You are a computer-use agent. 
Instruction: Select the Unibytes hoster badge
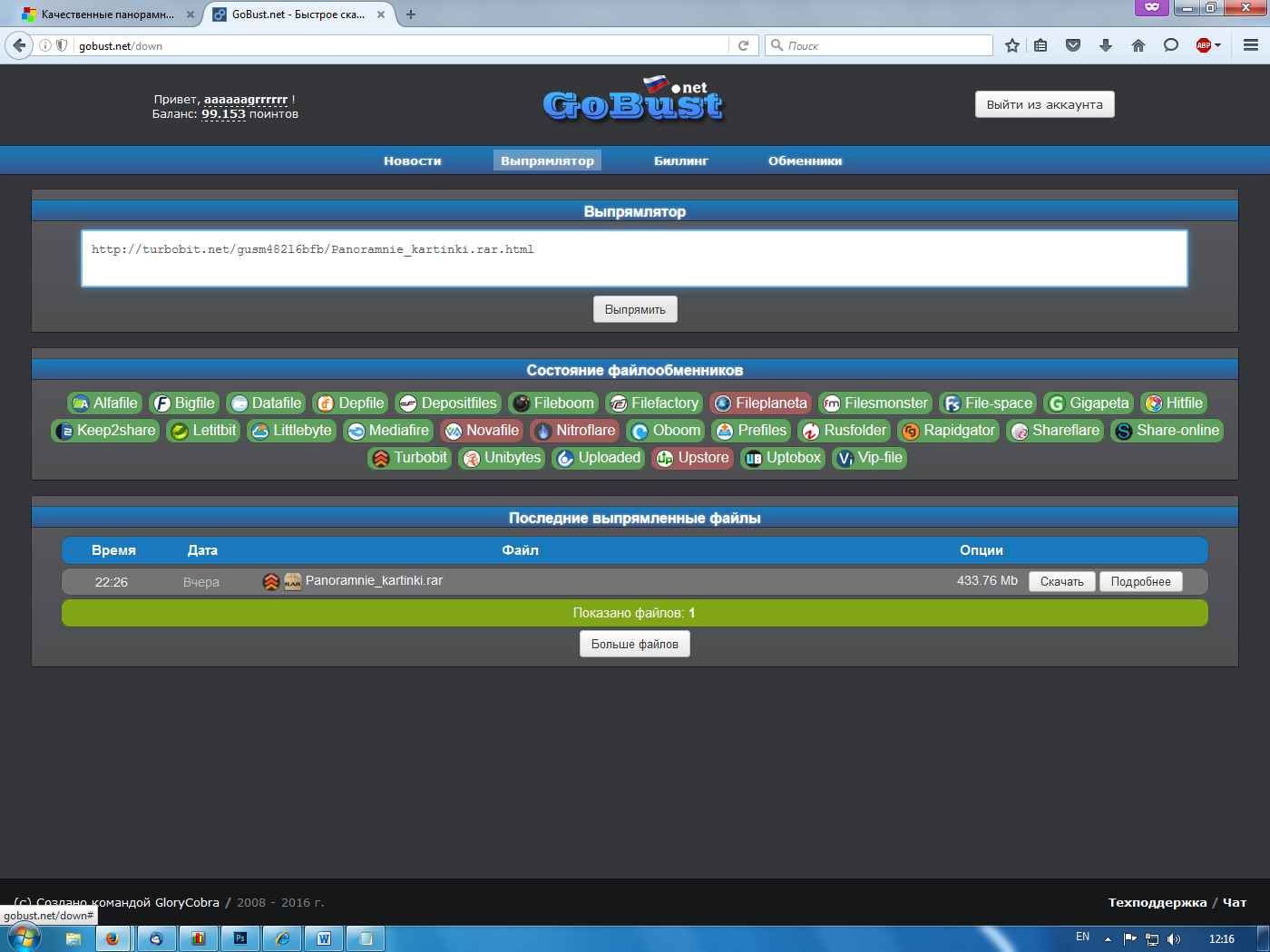pyautogui.click(x=502, y=458)
